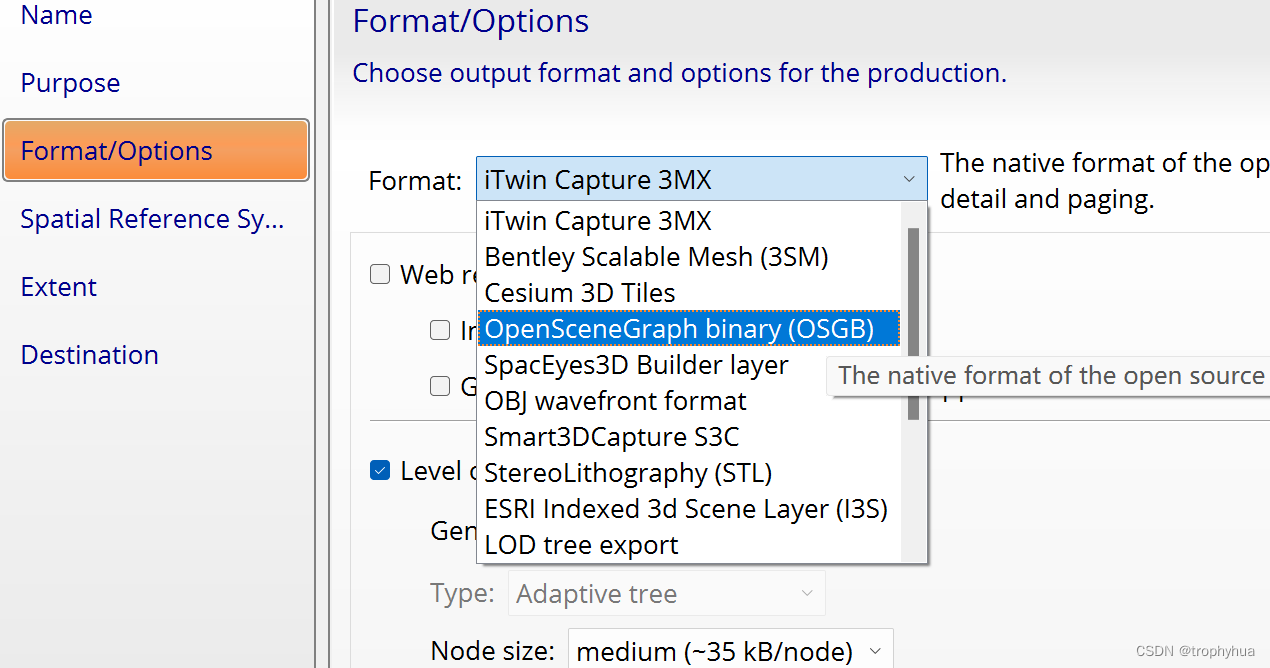Select SpacEyes3D Builder layer option
The width and height of the screenshot is (1270, 668).
point(690,365)
